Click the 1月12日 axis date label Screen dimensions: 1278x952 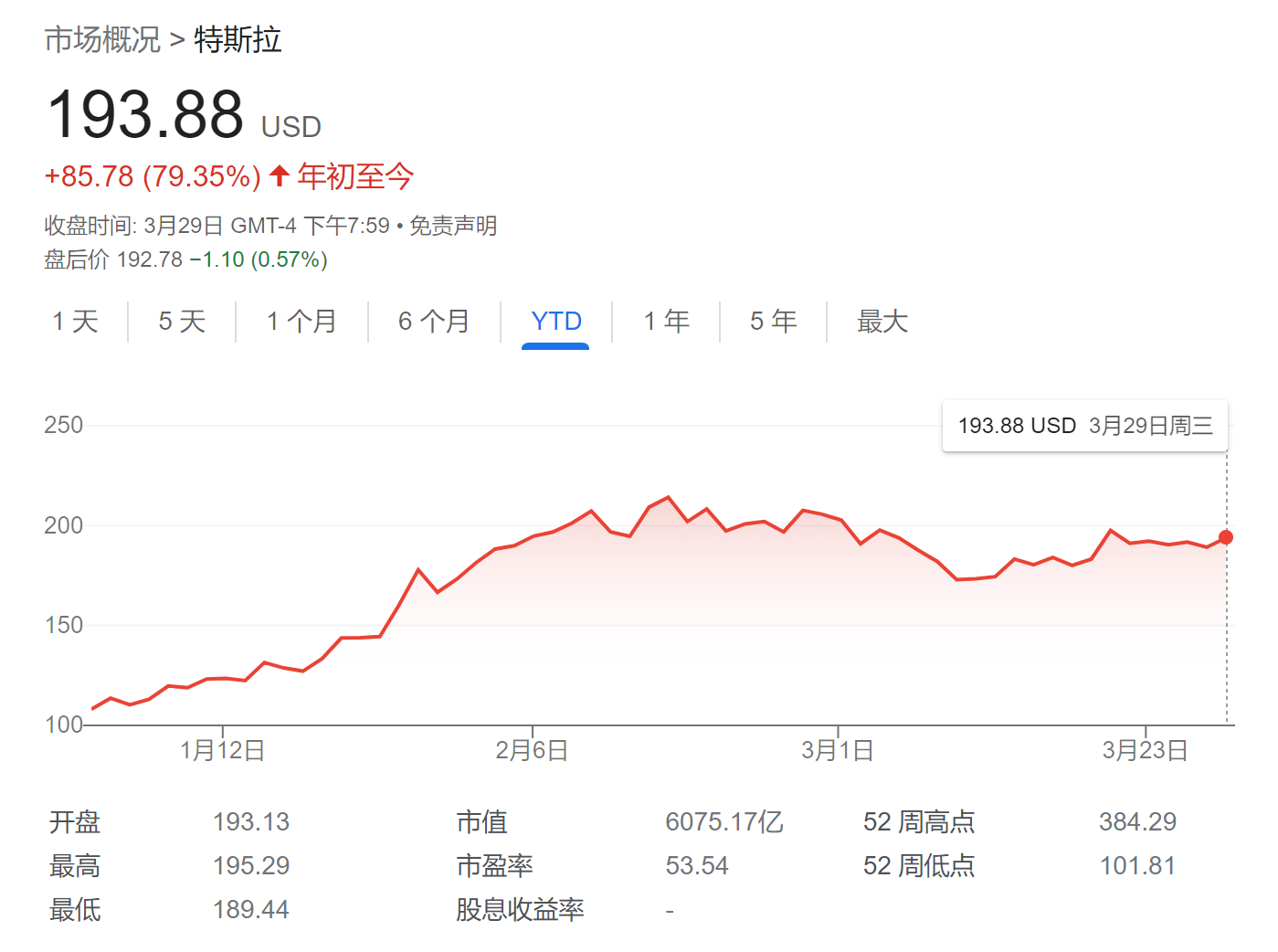point(223,751)
